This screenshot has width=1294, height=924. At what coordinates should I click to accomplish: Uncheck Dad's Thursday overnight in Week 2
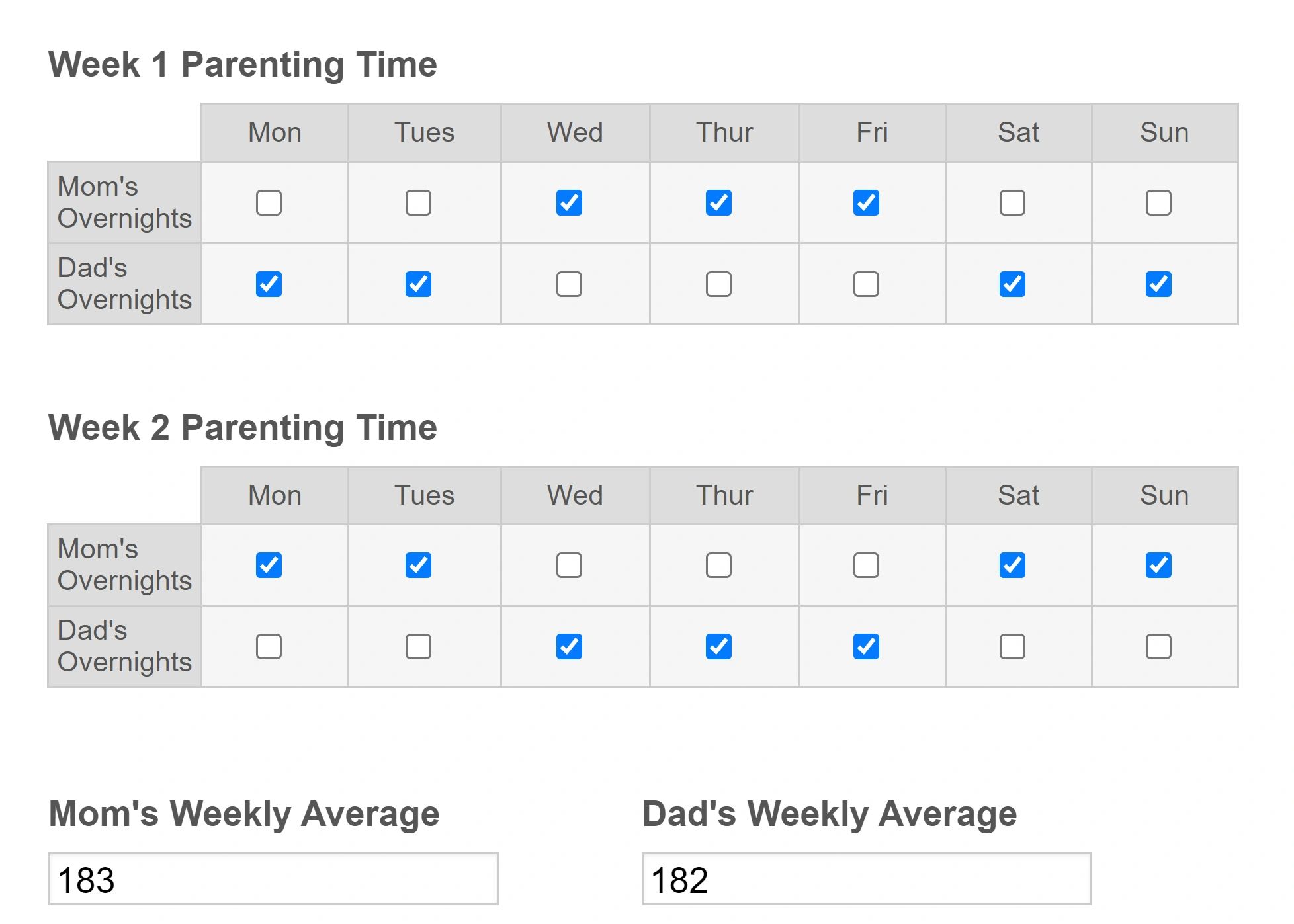click(718, 647)
